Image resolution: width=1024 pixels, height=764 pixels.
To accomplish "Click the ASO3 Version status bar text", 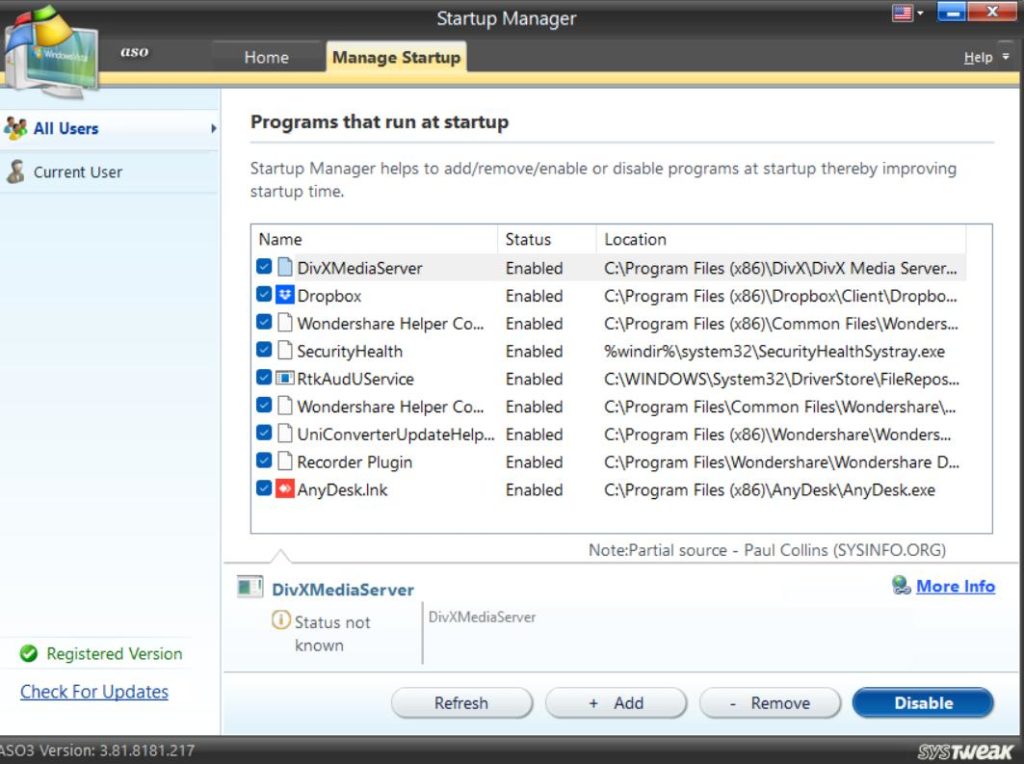I will tap(97, 750).
